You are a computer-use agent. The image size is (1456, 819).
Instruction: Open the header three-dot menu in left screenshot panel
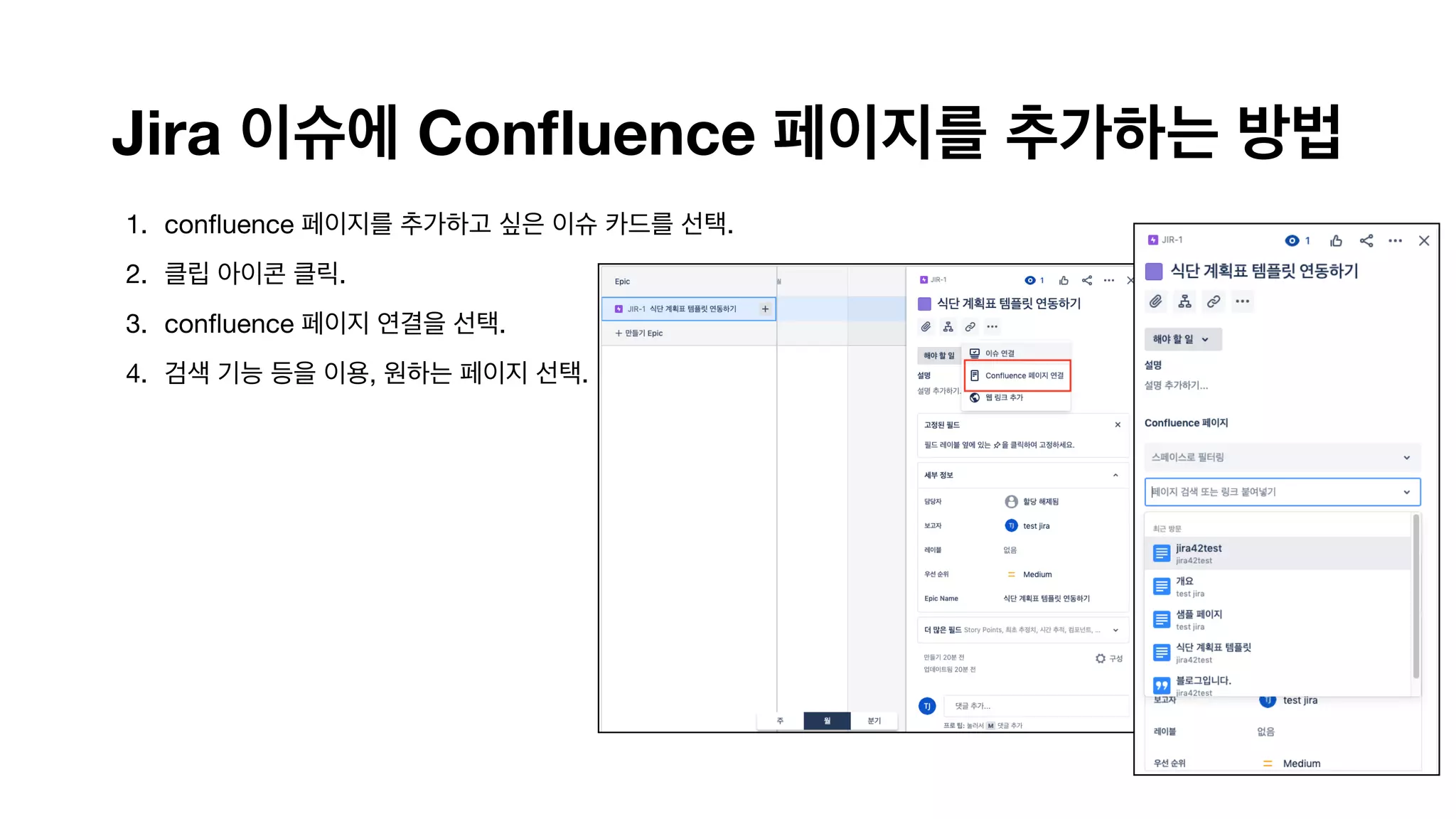coord(1109,280)
